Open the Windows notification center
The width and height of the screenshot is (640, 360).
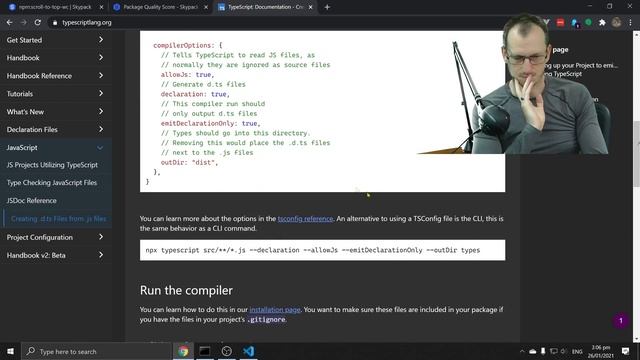pos(625,351)
